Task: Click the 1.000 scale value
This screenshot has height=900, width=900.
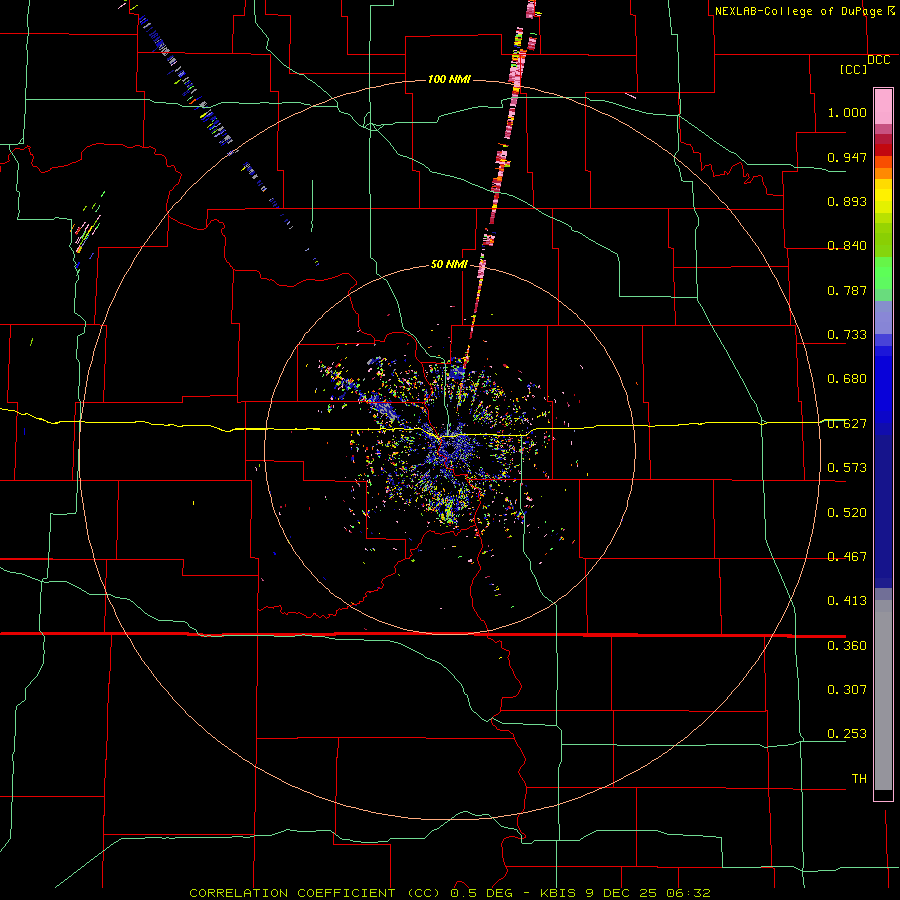Action: coord(847,112)
